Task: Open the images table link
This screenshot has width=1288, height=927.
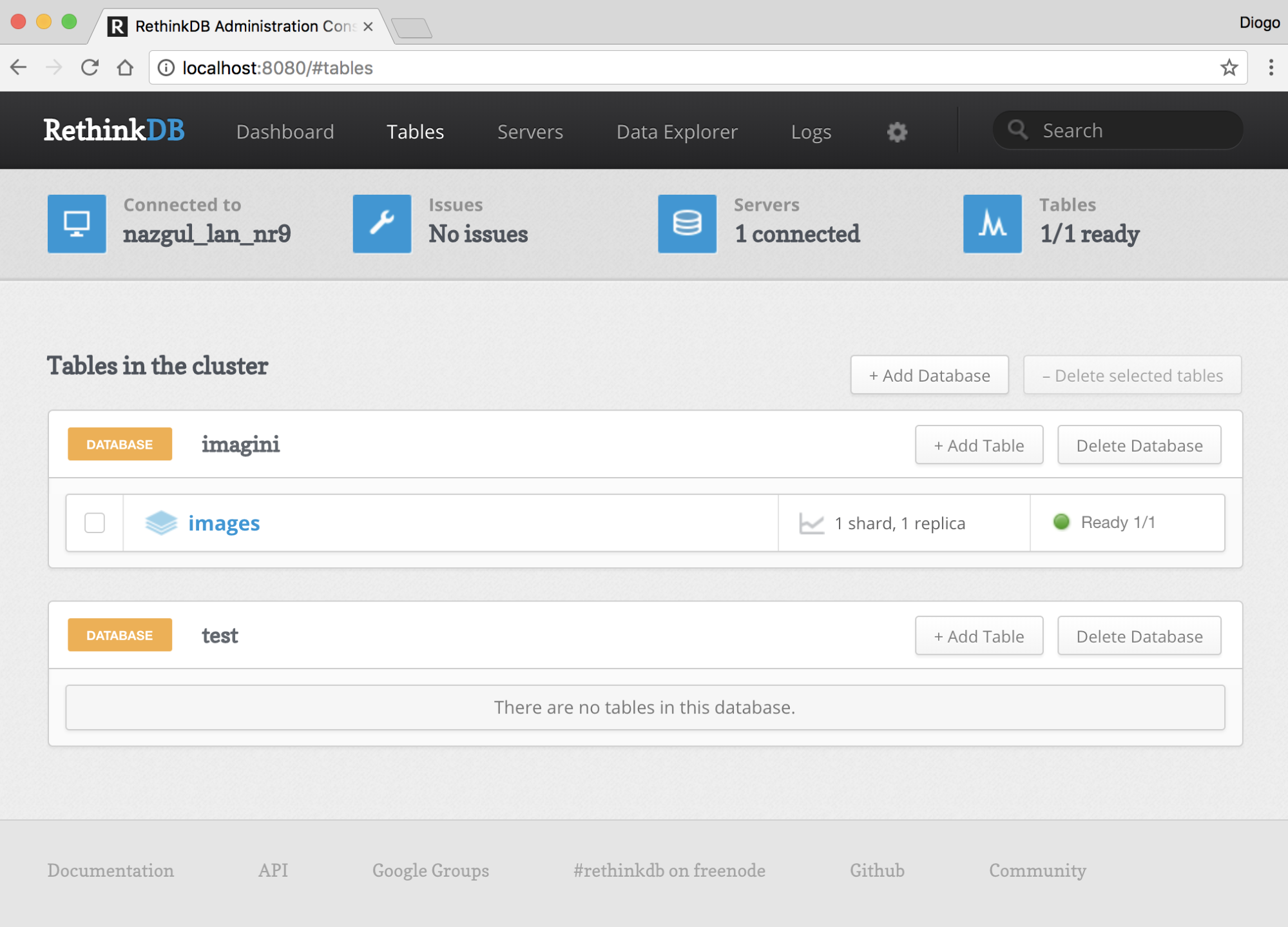Action: [224, 523]
